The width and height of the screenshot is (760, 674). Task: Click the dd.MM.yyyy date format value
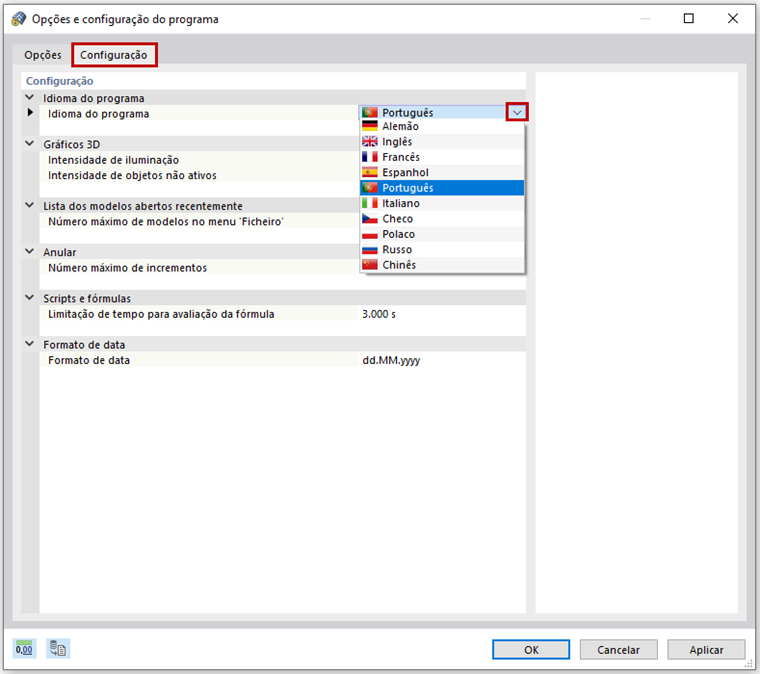[x=391, y=361]
